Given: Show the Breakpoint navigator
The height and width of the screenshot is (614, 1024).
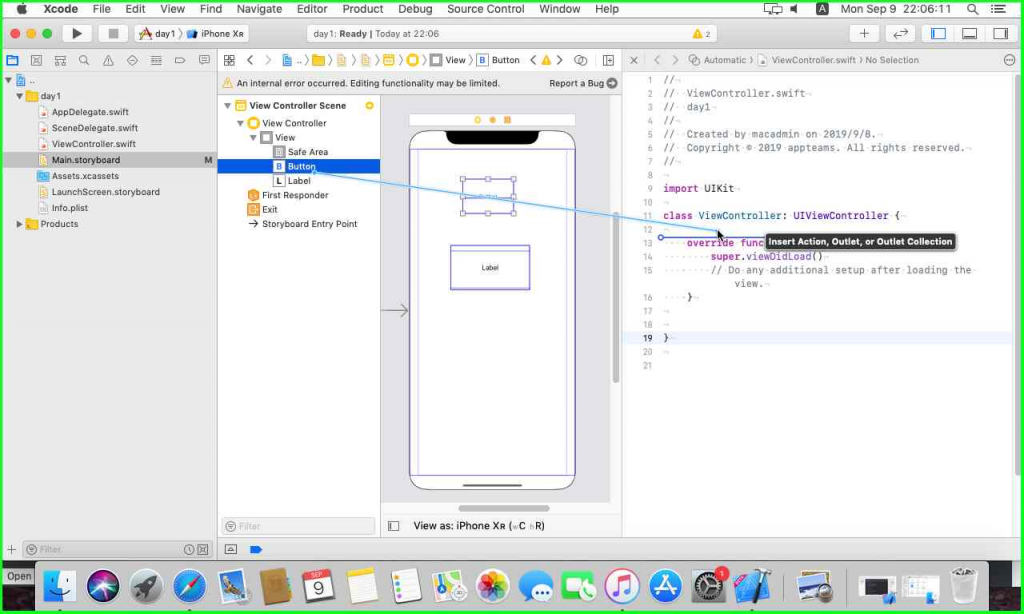Looking at the screenshot, I should coord(180,60).
